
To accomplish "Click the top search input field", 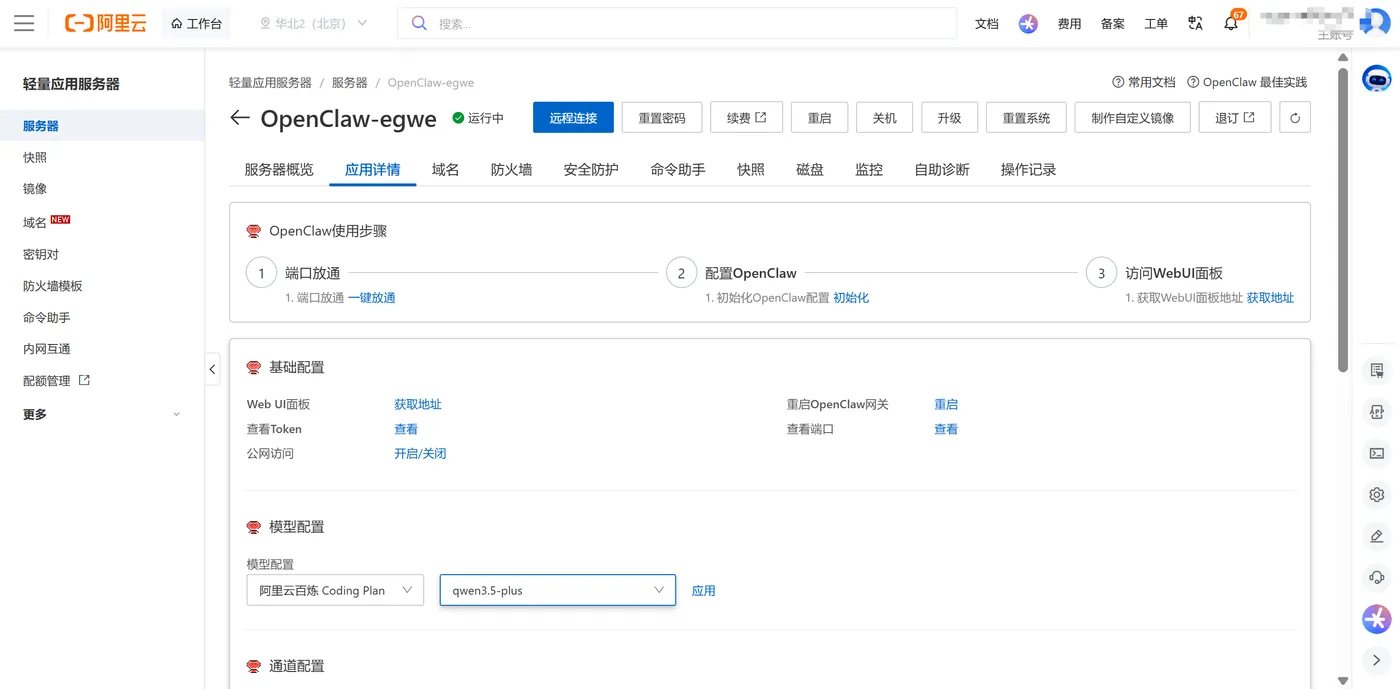I will pyautogui.click(x=677, y=23).
